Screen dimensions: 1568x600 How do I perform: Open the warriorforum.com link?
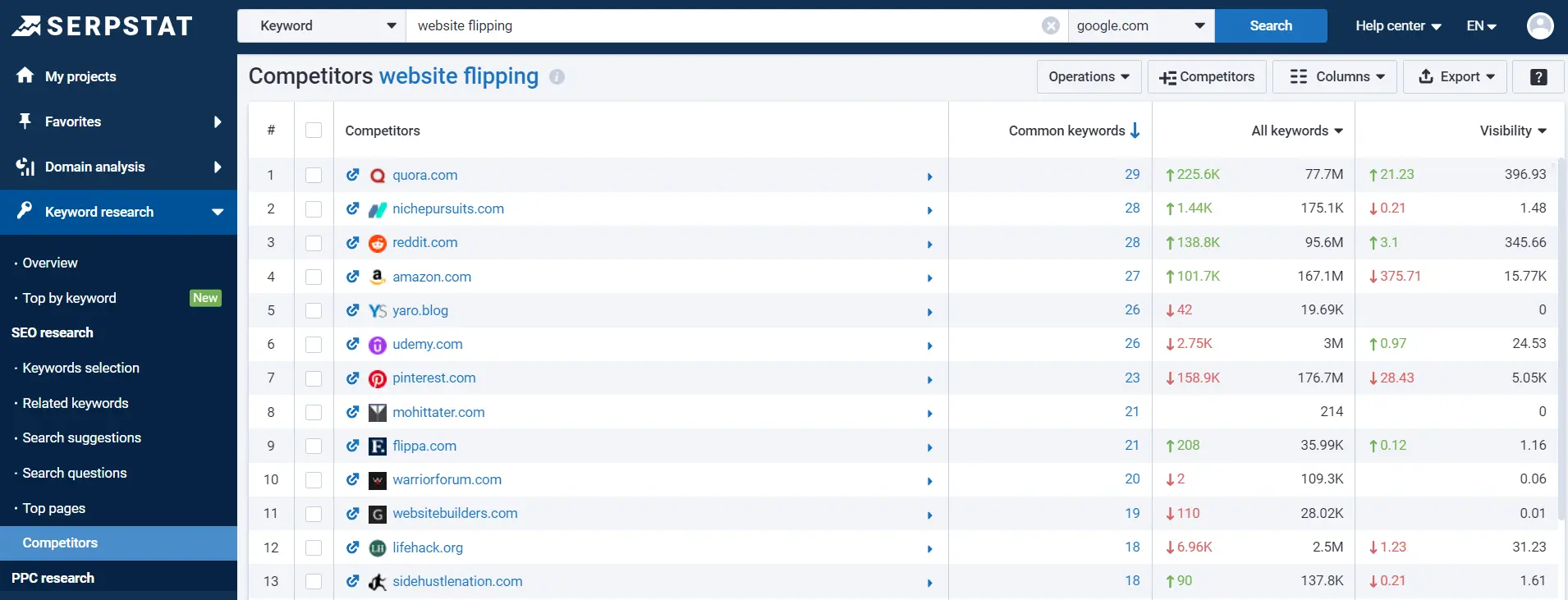(x=447, y=479)
